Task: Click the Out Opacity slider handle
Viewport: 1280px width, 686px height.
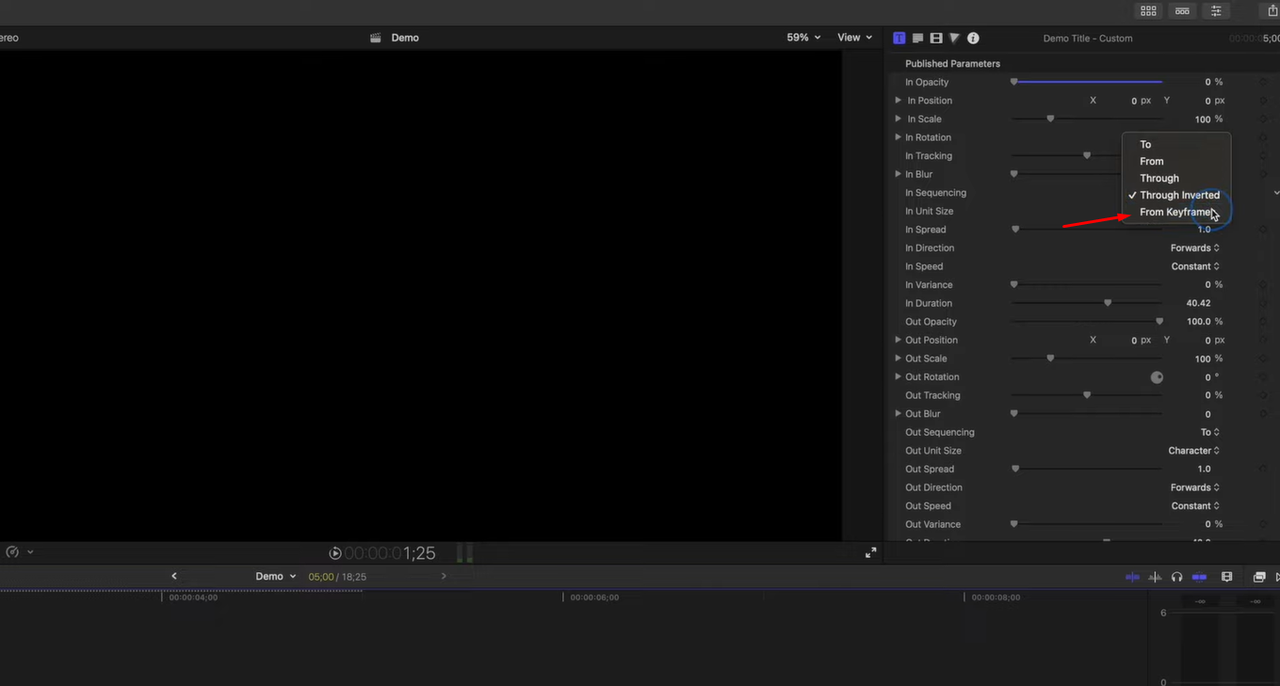Action: 1159,322
